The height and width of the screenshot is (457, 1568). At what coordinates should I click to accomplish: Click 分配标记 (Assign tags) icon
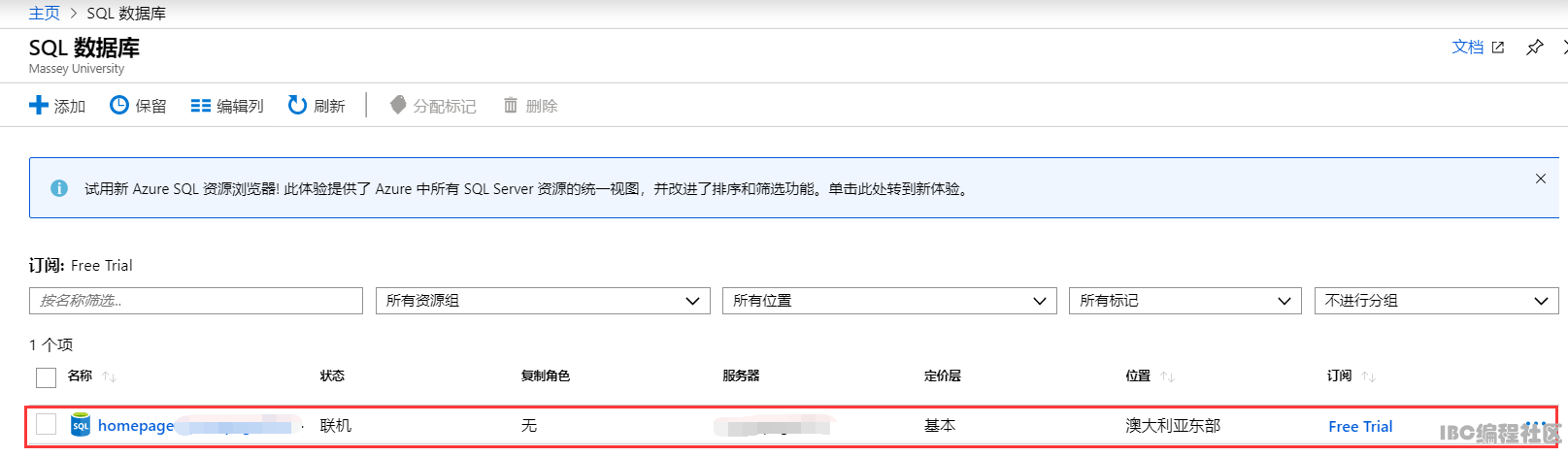click(x=398, y=105)
